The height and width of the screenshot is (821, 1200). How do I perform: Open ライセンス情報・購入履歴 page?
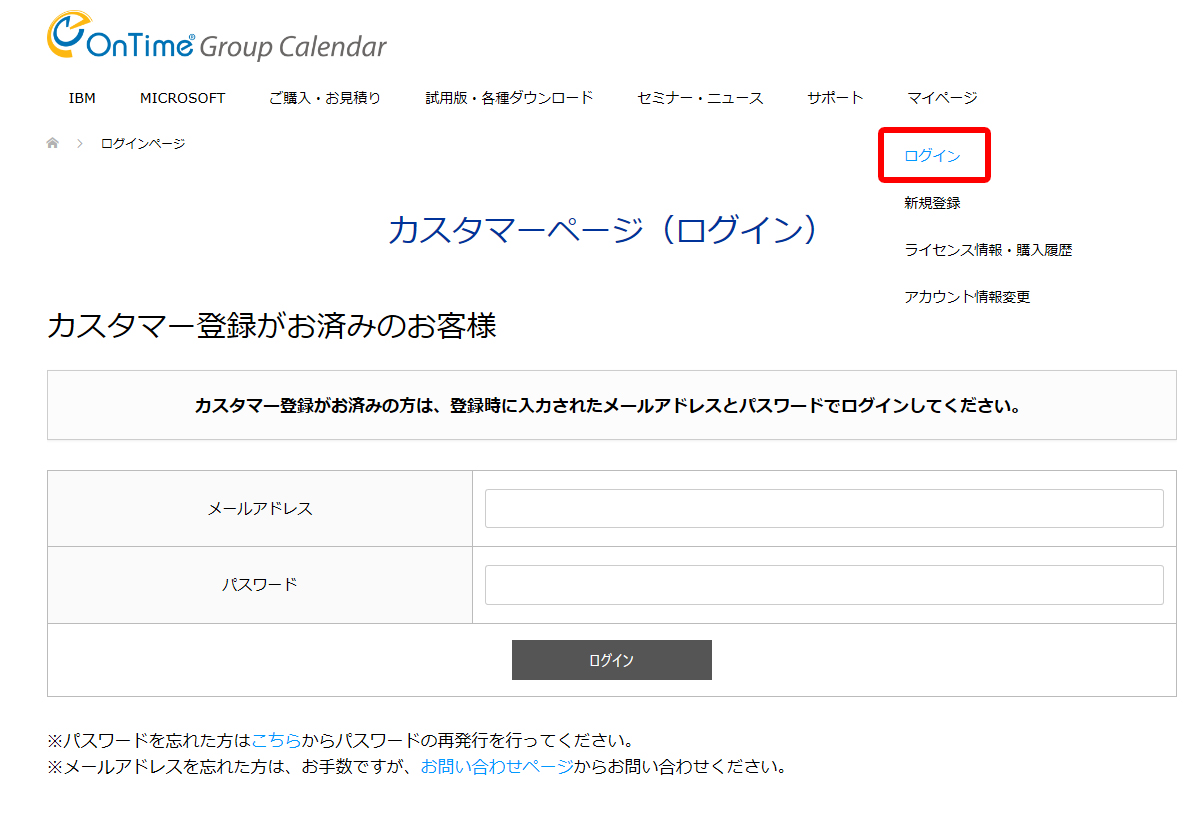(x=988, y=249)
